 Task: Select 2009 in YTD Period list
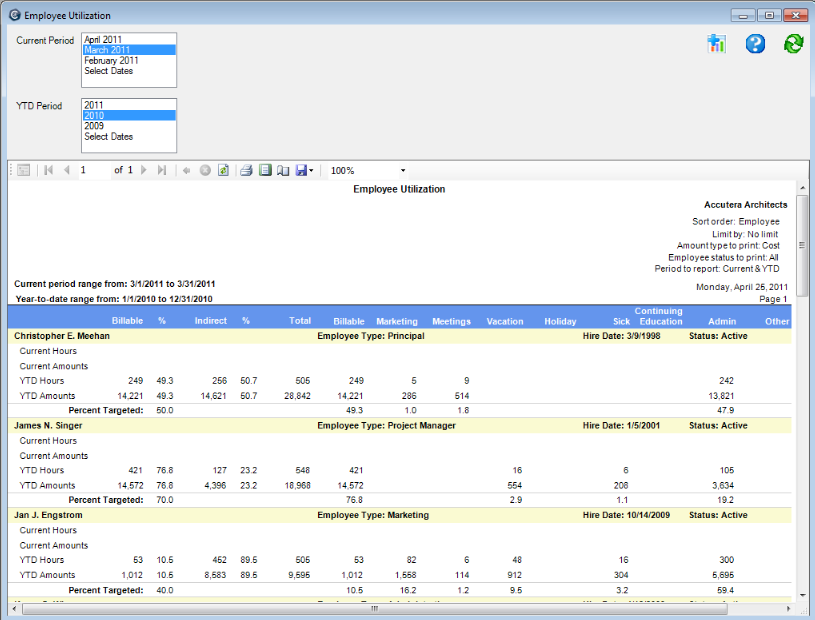pos(94,126)
